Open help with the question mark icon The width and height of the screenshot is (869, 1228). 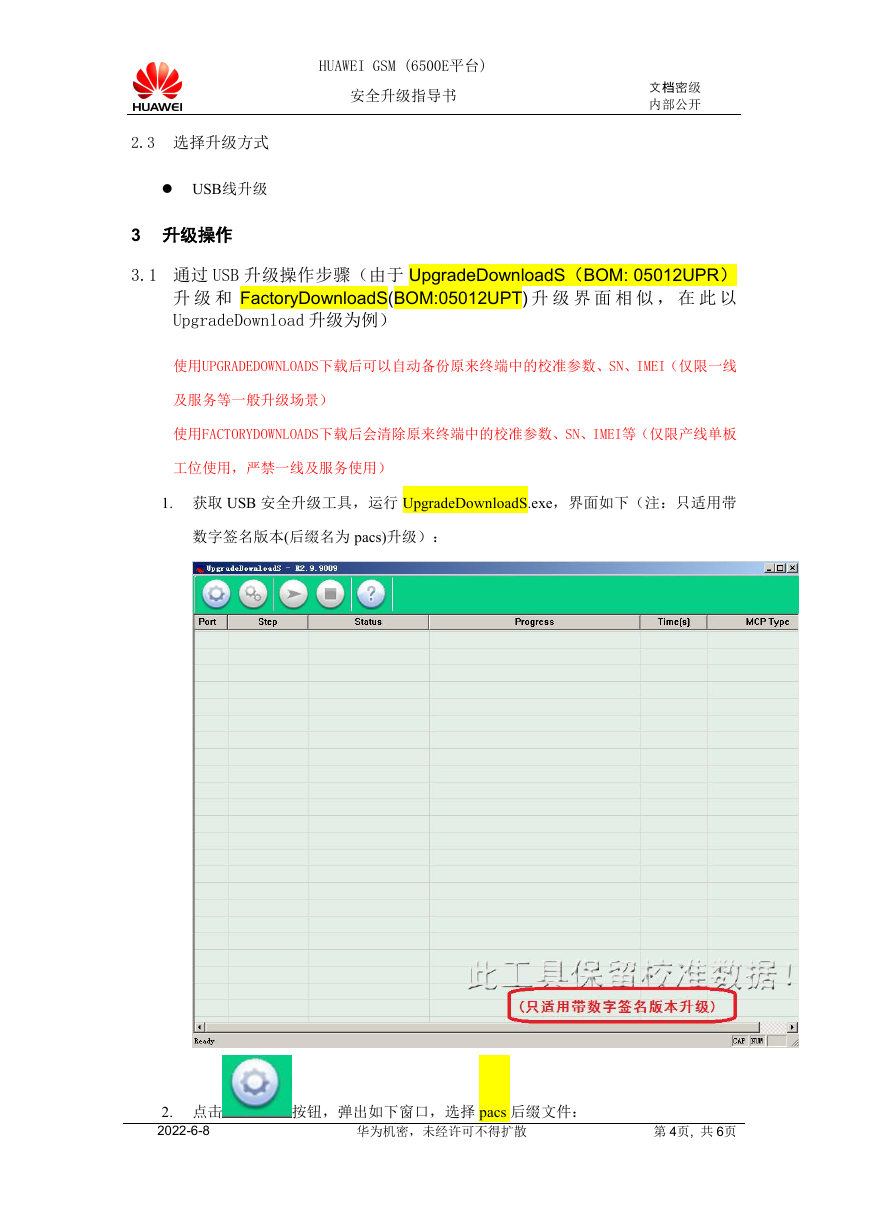pos(371,594)
